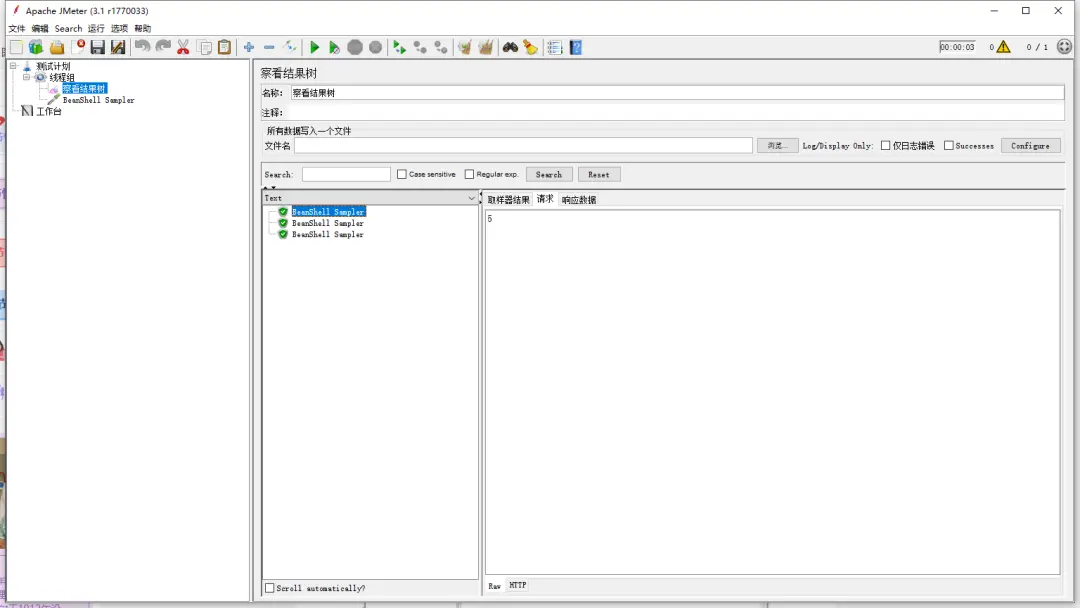Select the first BeanShell Sampler result
1080x608 pixels.
click(x=328, y=211)
